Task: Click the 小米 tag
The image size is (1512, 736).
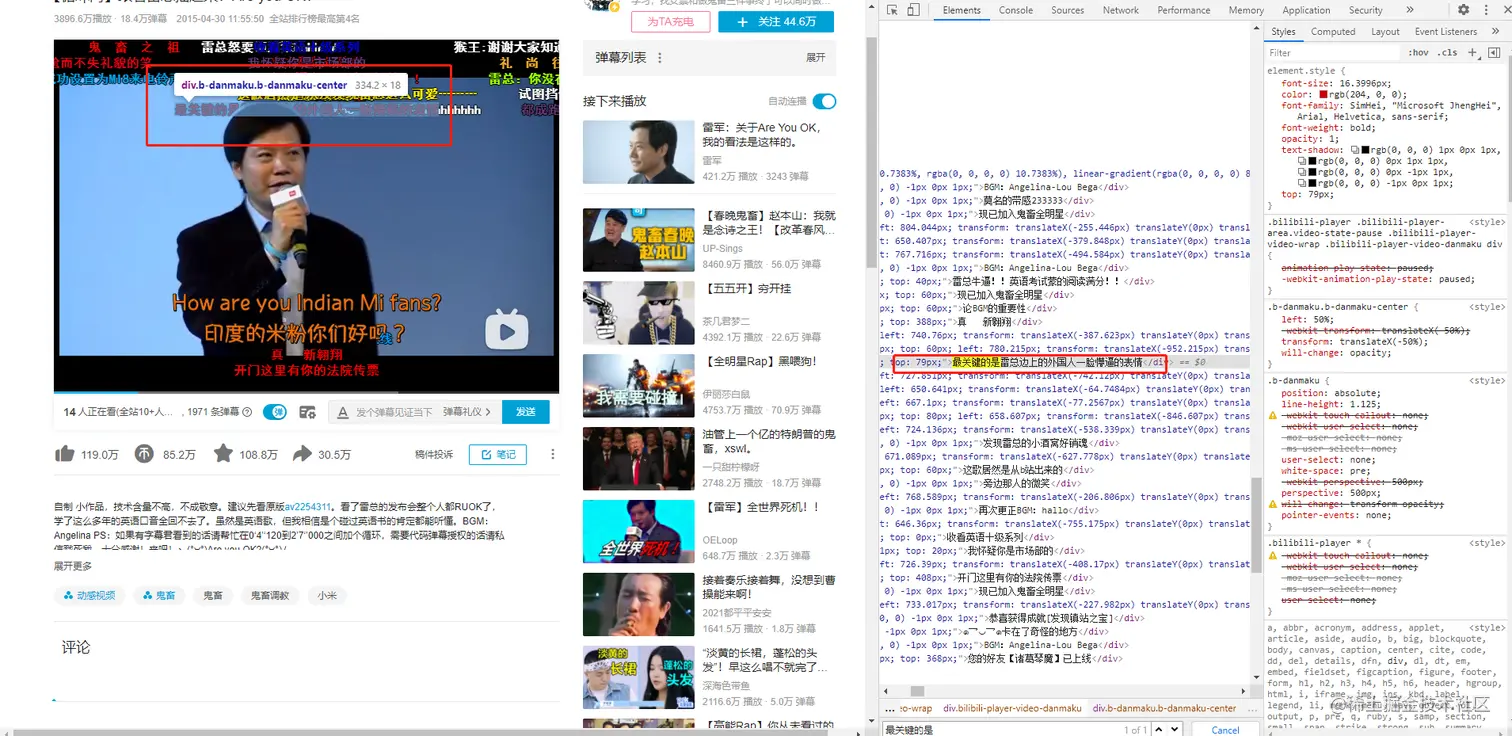Action: pos(327,595)
